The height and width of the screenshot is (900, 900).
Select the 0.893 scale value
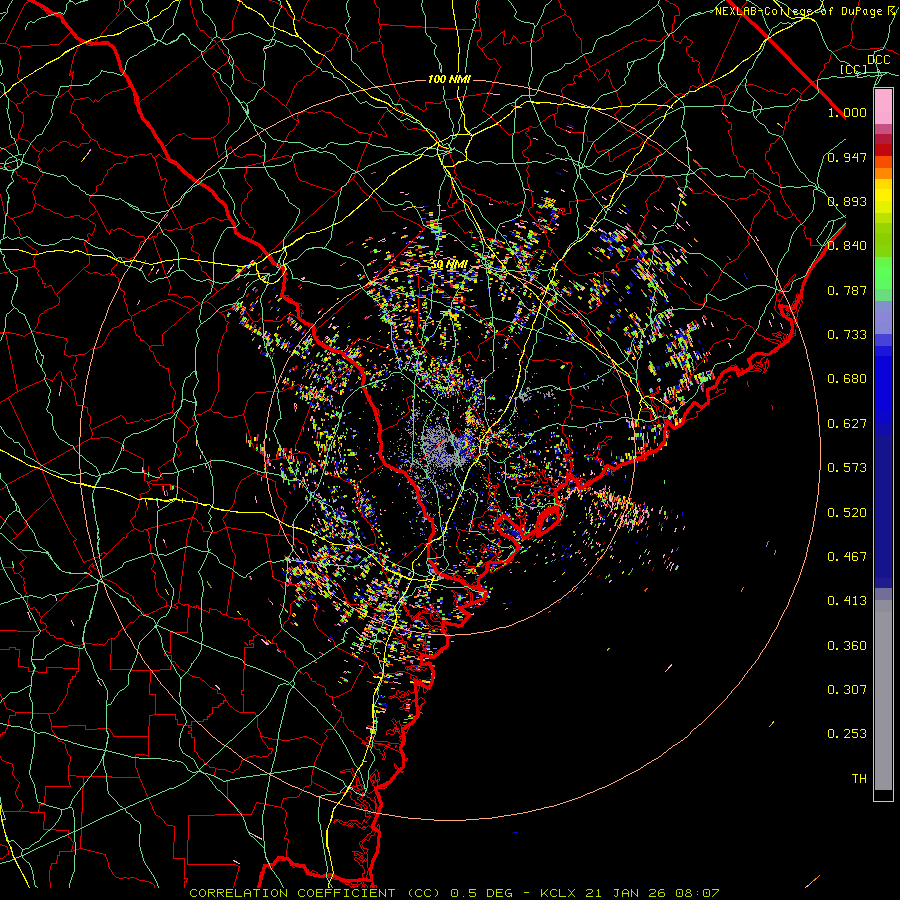tap(847, 201)
